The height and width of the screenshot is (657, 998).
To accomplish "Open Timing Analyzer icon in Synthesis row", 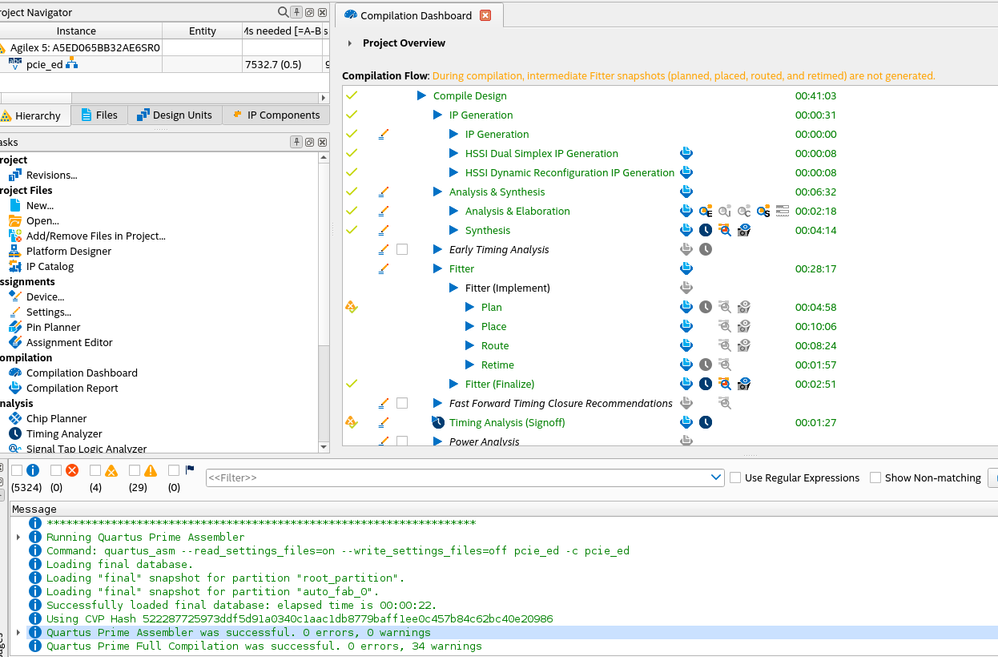I will click(705, 230).
